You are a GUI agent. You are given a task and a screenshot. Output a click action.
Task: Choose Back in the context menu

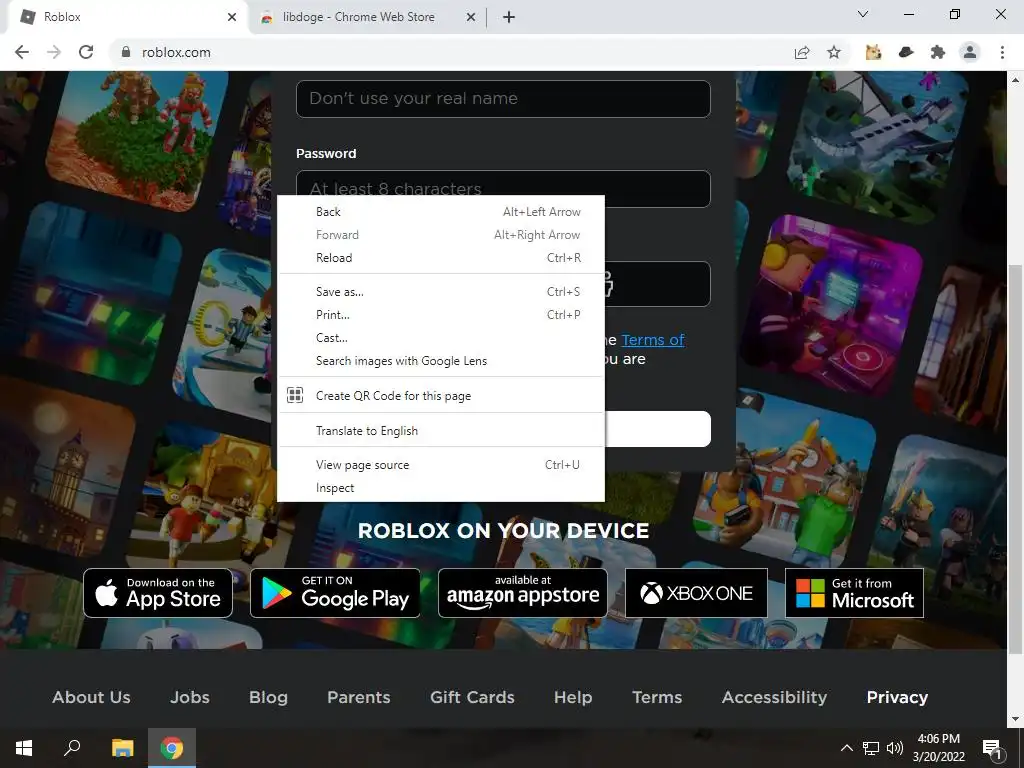pos(441,212)
